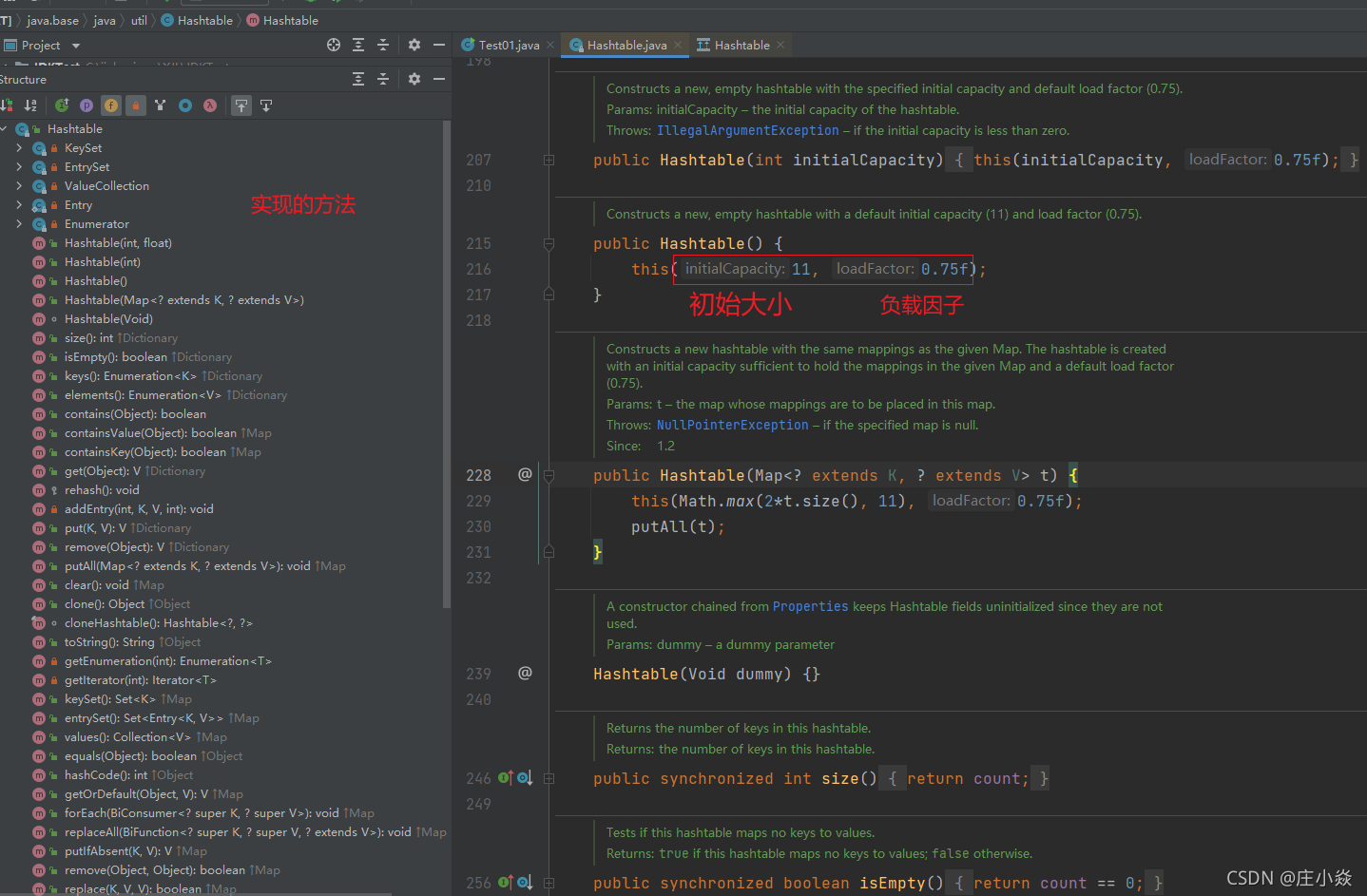Expand the Entry class node
The image size is (1367, 896).
pos(19,204)
